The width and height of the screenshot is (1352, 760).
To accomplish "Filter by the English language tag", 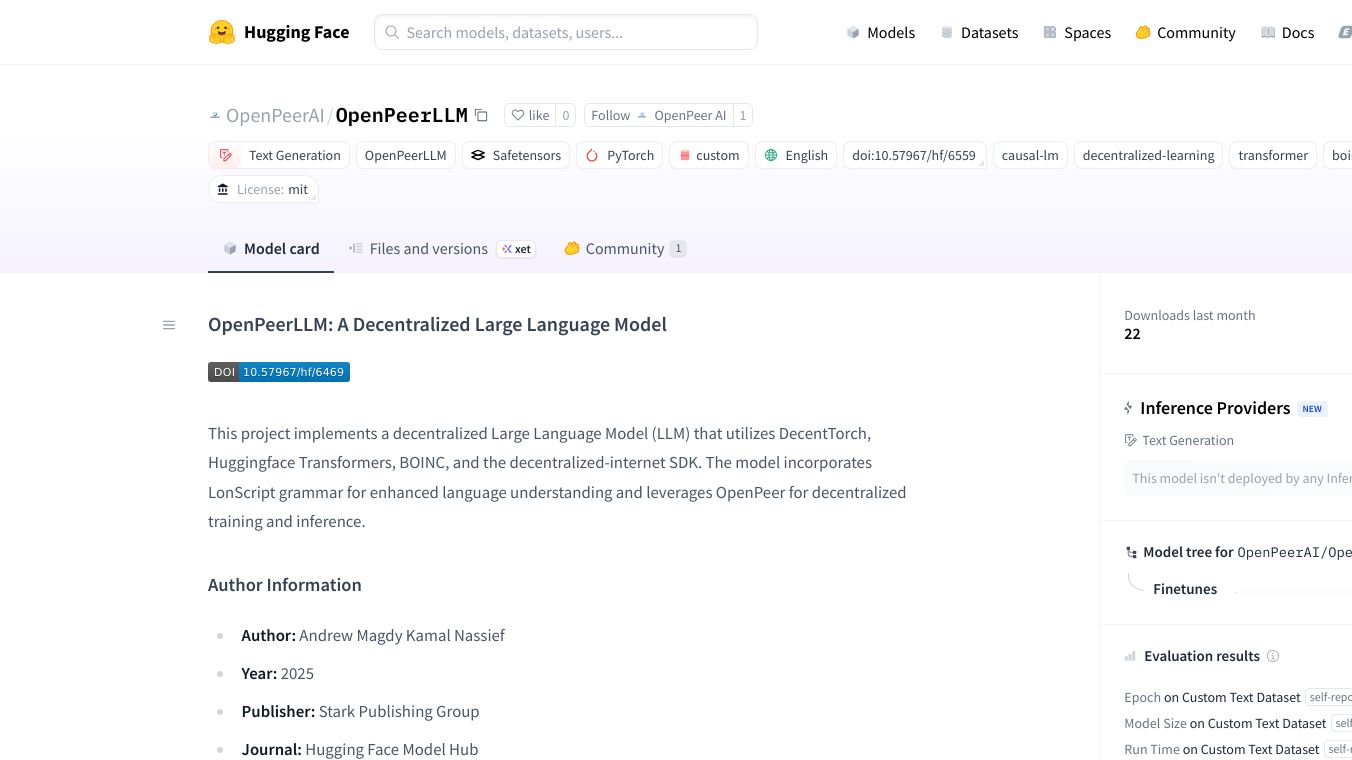I will (796, 155).
